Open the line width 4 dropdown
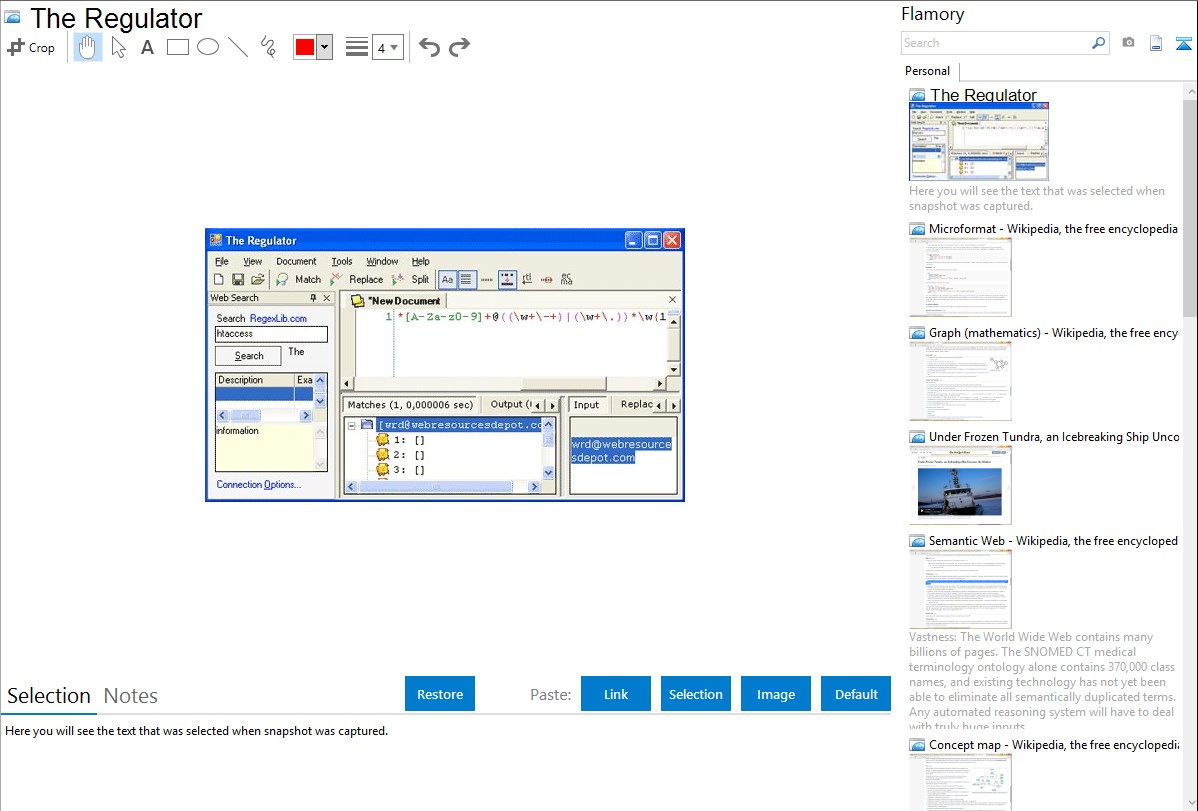The height and width of the screenshot is (811, 1198). [x=387, y=47]
